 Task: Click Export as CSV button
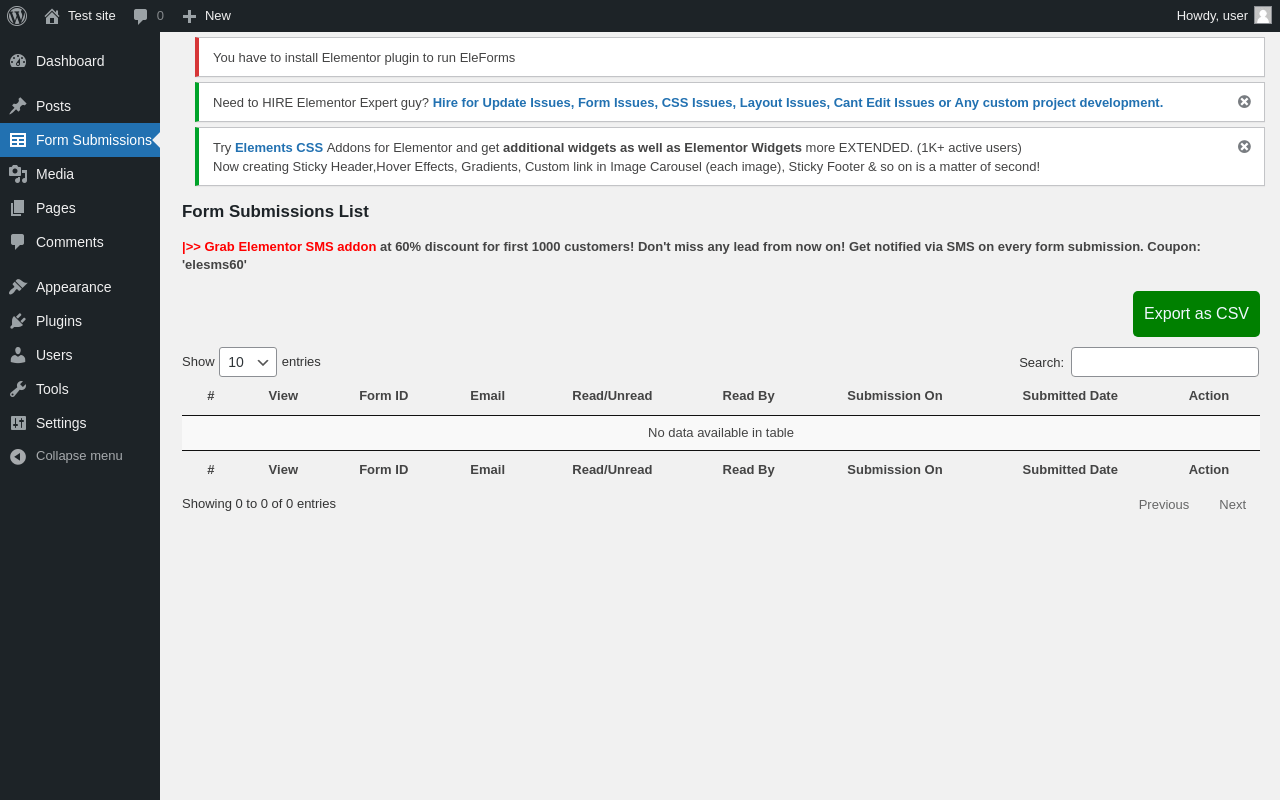(1196, 314)
